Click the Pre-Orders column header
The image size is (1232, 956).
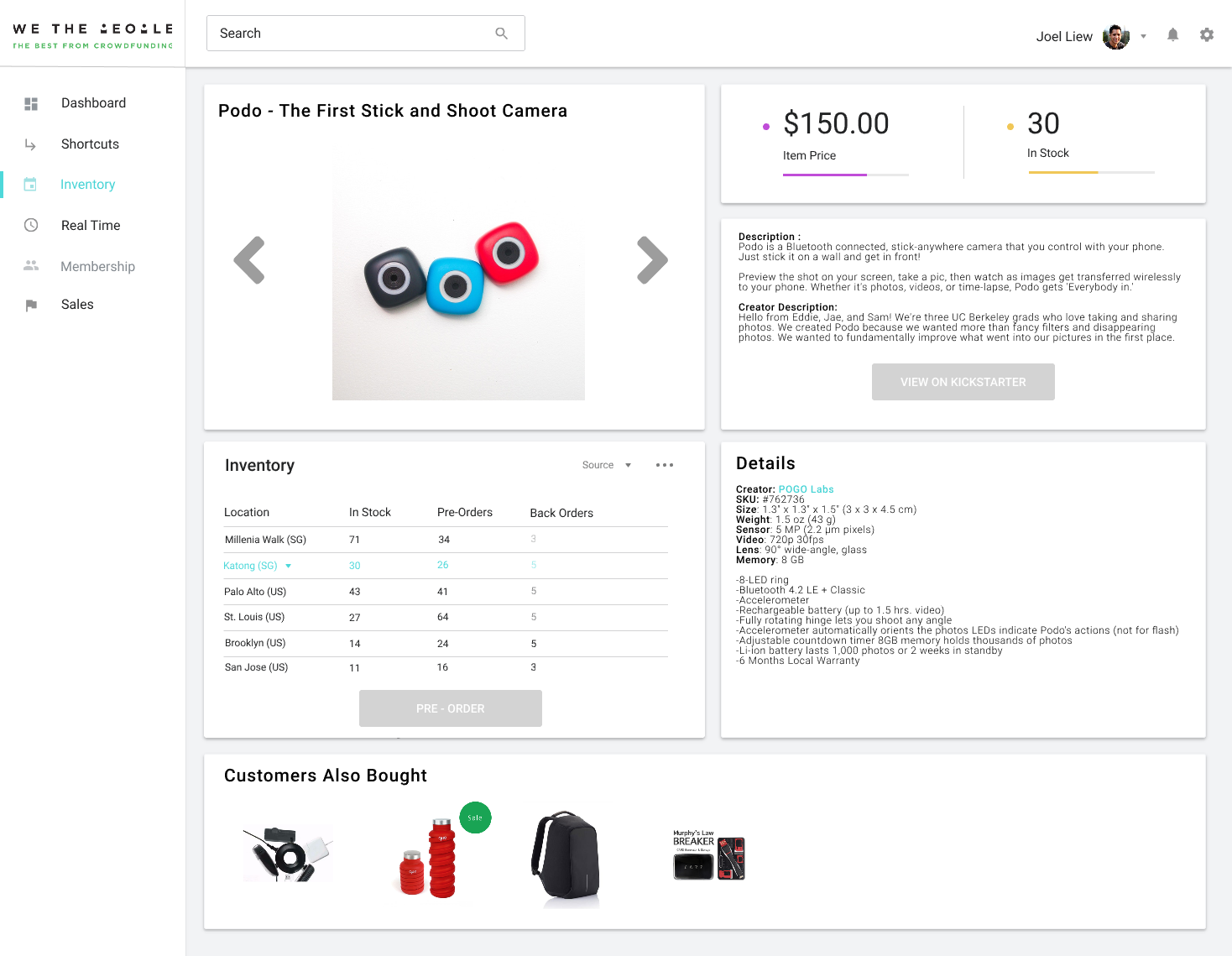[465, 513]
